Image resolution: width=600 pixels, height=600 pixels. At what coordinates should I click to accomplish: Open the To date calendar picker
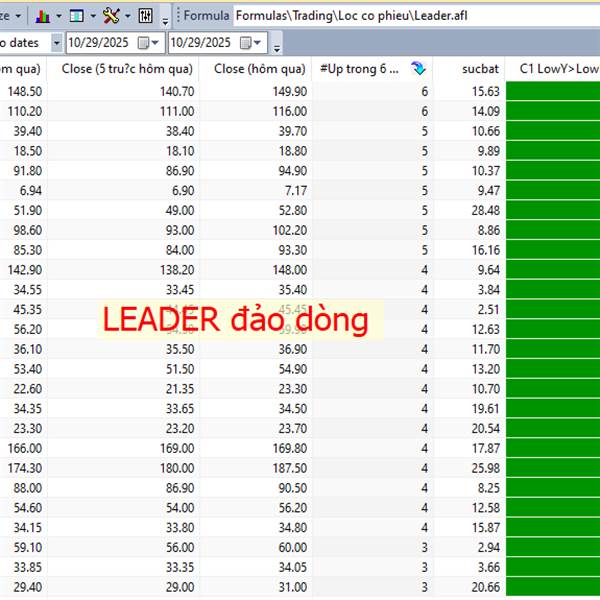click(x=250, y=43)
